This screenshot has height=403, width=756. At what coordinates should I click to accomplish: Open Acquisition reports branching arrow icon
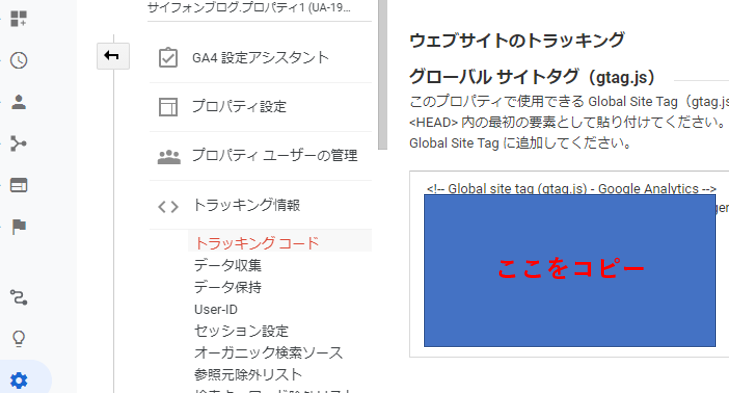click(x=18, y=143)
